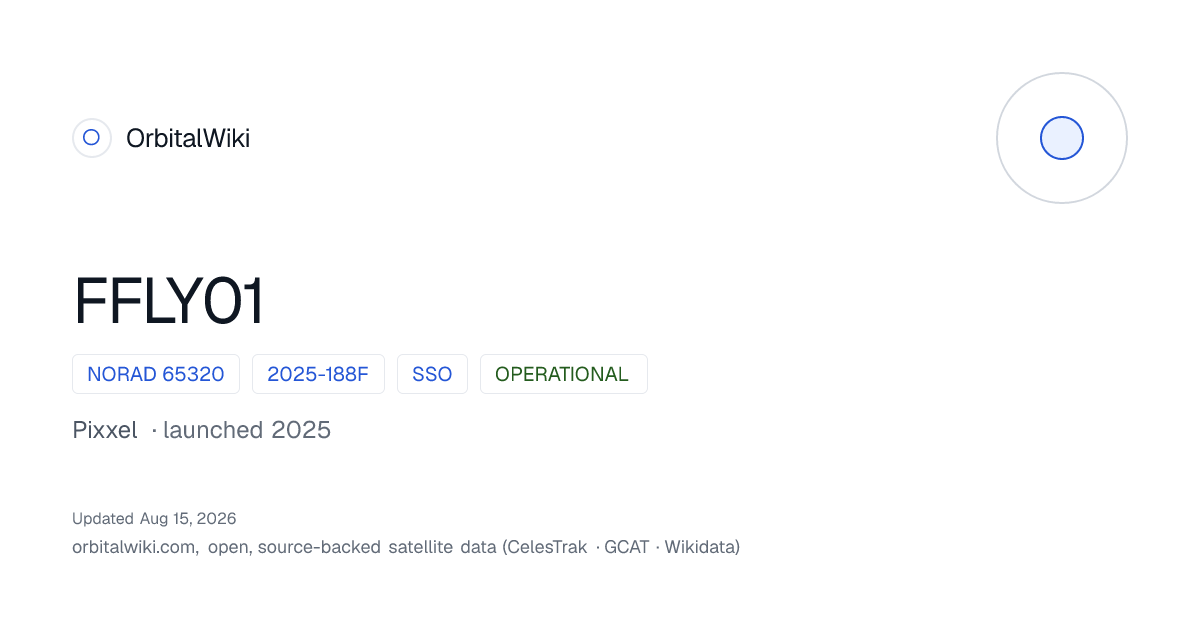Image resolution: width=1200 pixels, height=630 pixels.
Task: Click the green OPERATIONAL status badge
Action: pyautogui.click(x=563, y=374)
